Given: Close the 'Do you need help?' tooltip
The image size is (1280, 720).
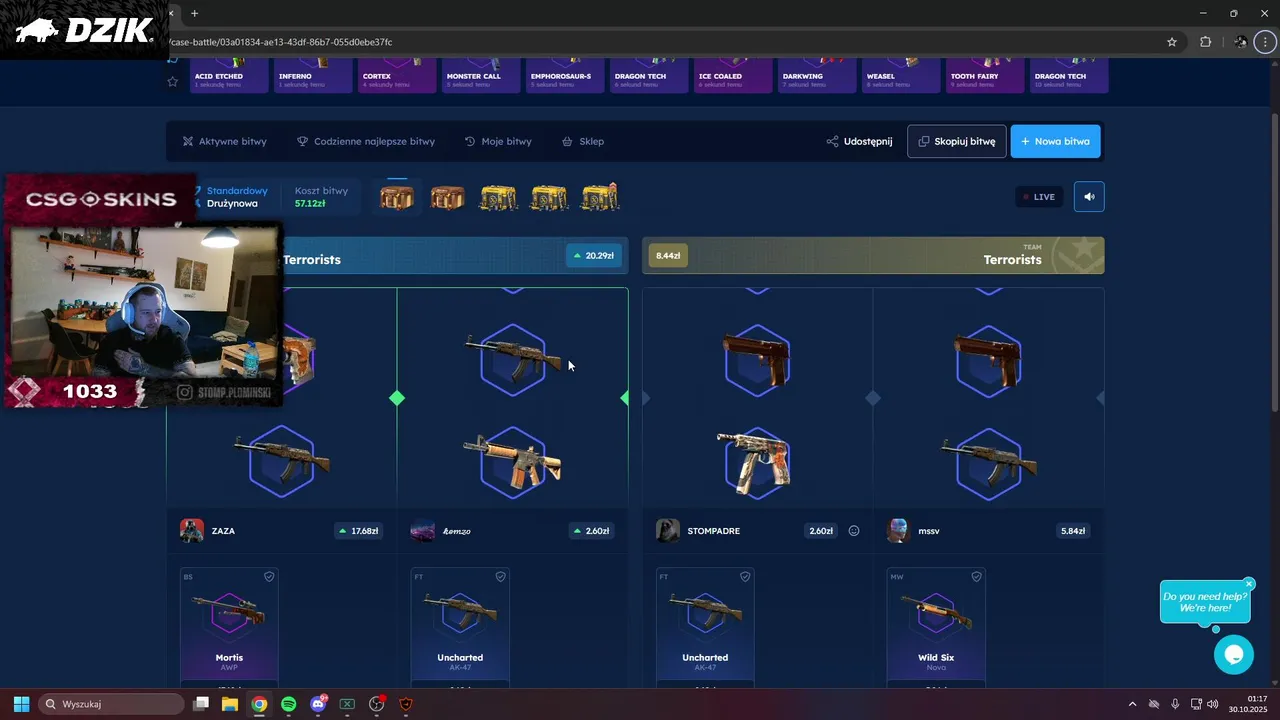Looking at the screenshot, I should 1249,584.
